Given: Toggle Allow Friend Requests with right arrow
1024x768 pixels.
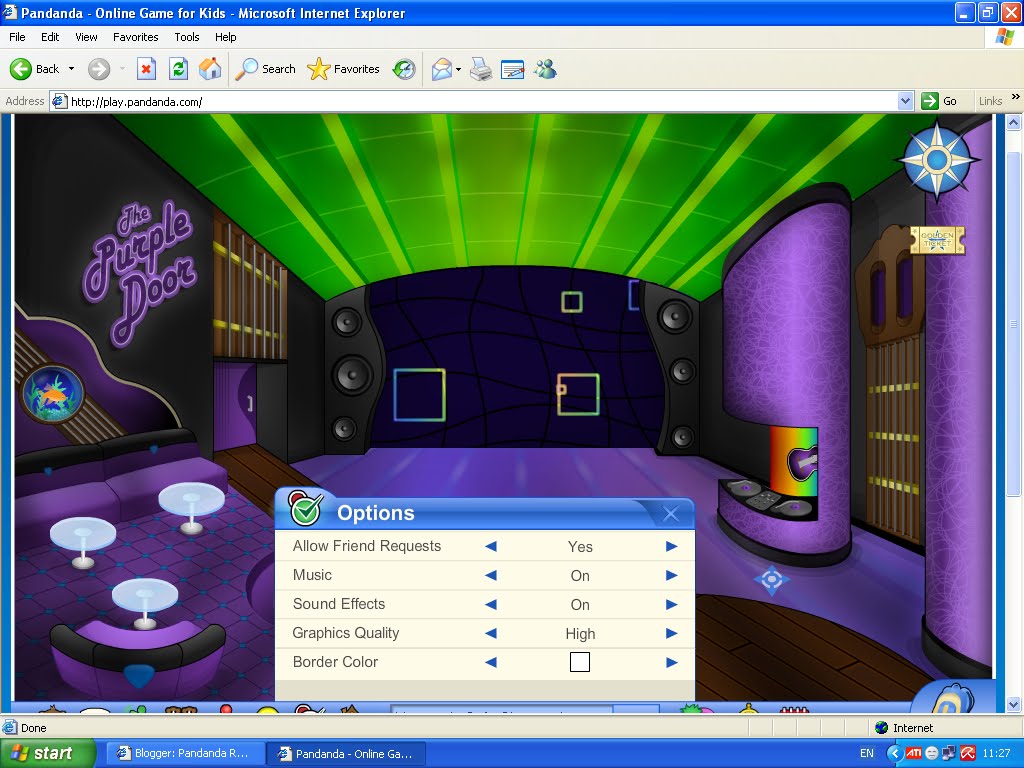Looking at the screenshot, I should (671, 546).
